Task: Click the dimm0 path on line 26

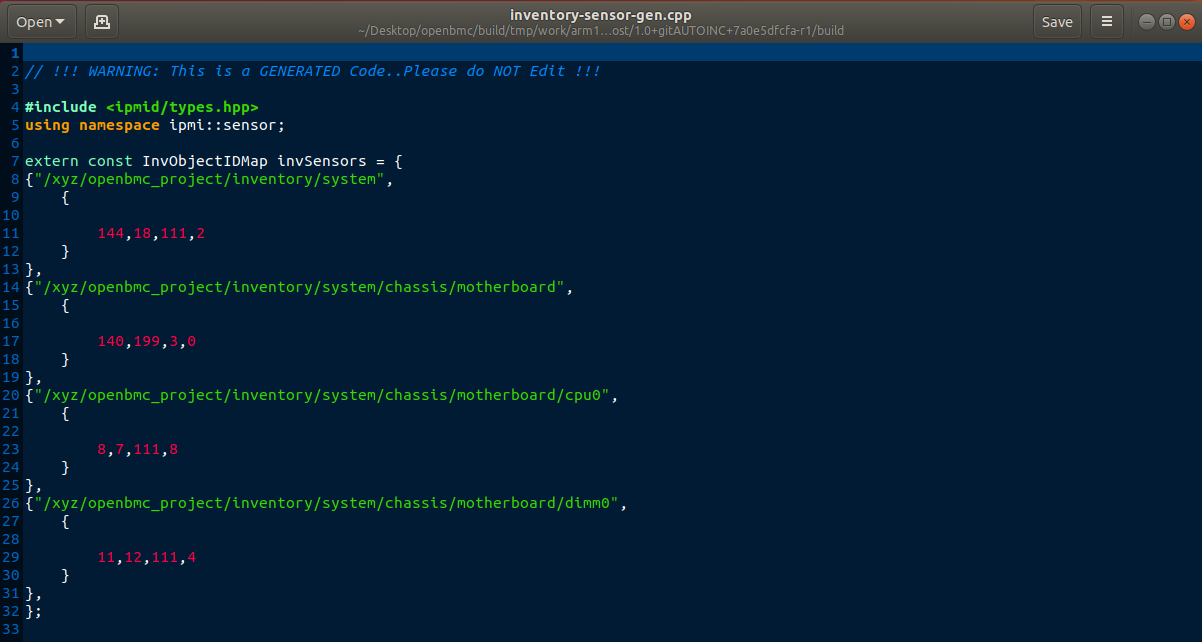Action: click(x=325, y=503)
